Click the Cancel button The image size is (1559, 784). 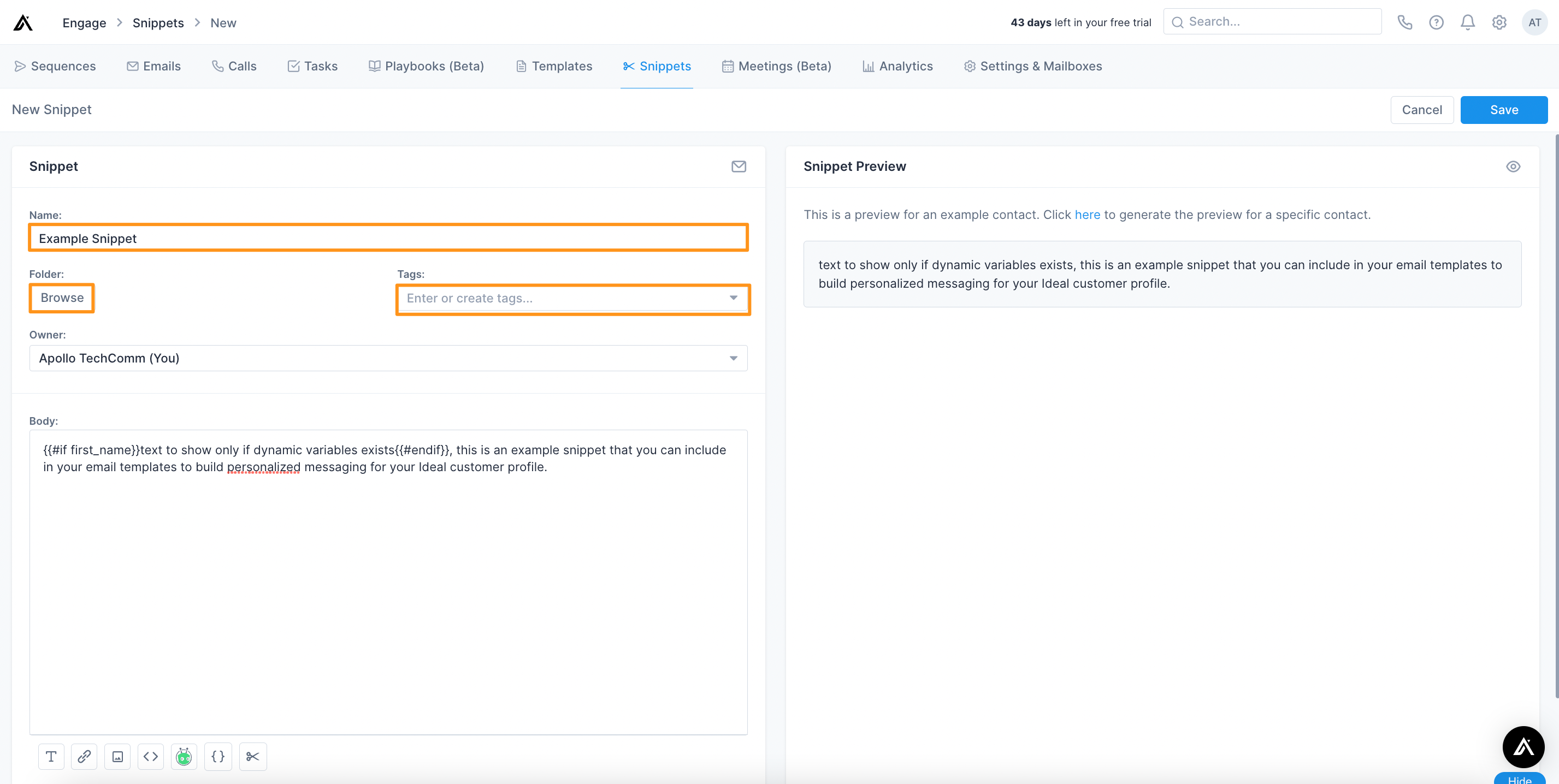pos(1422,110)
